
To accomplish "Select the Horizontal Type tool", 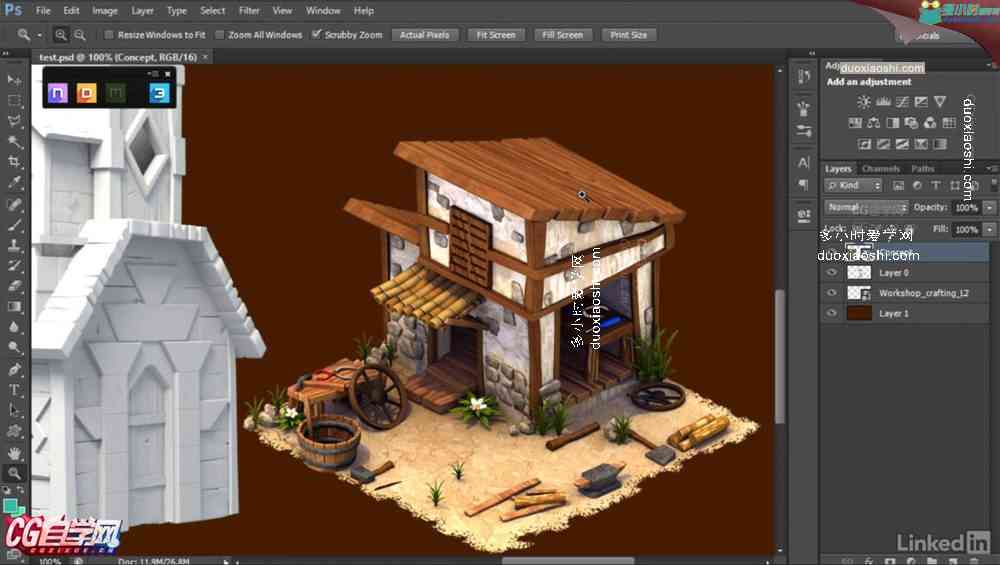I will click(14, 390).
